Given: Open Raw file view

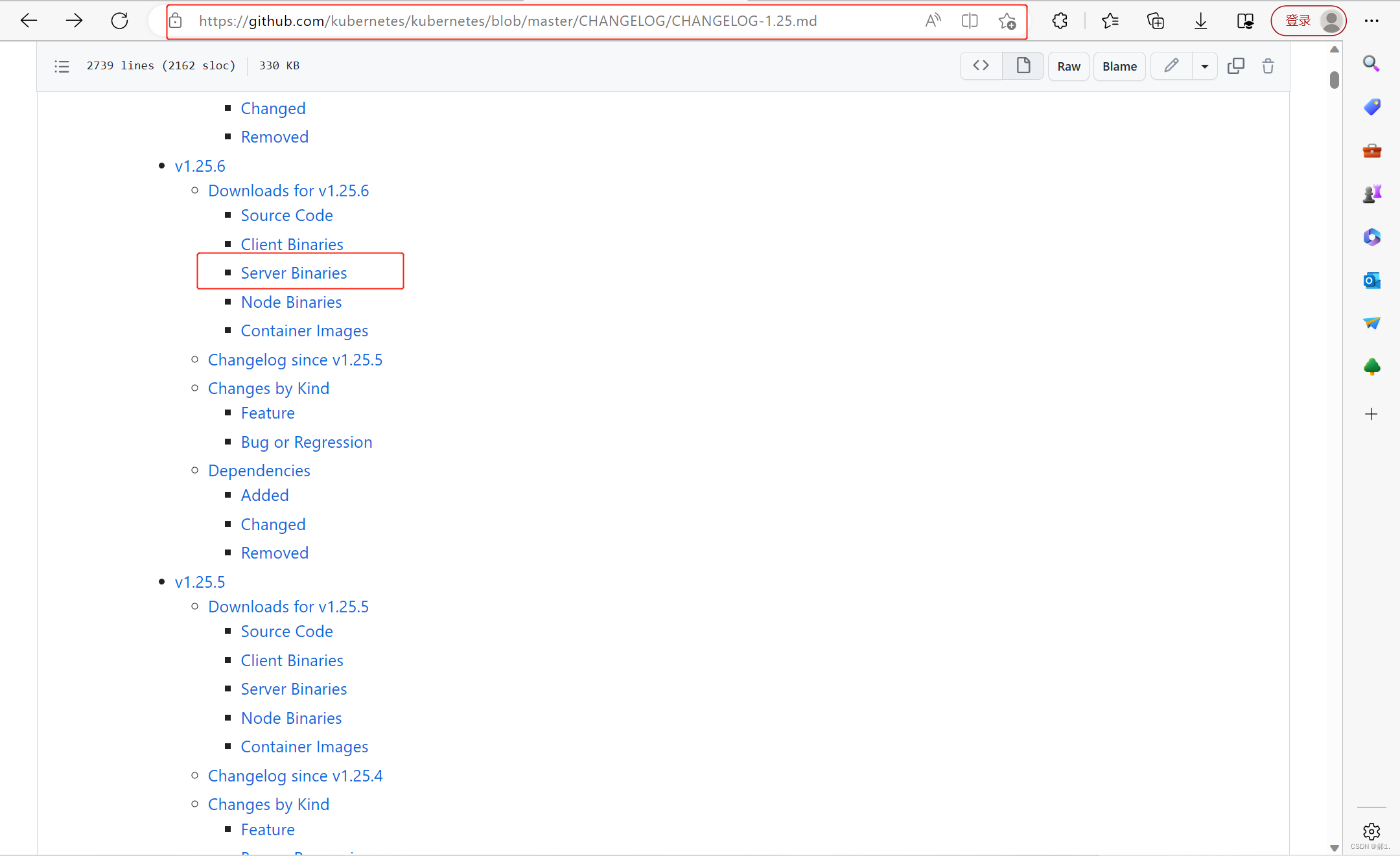Looking at the screenshot, I should (1068, 66).
